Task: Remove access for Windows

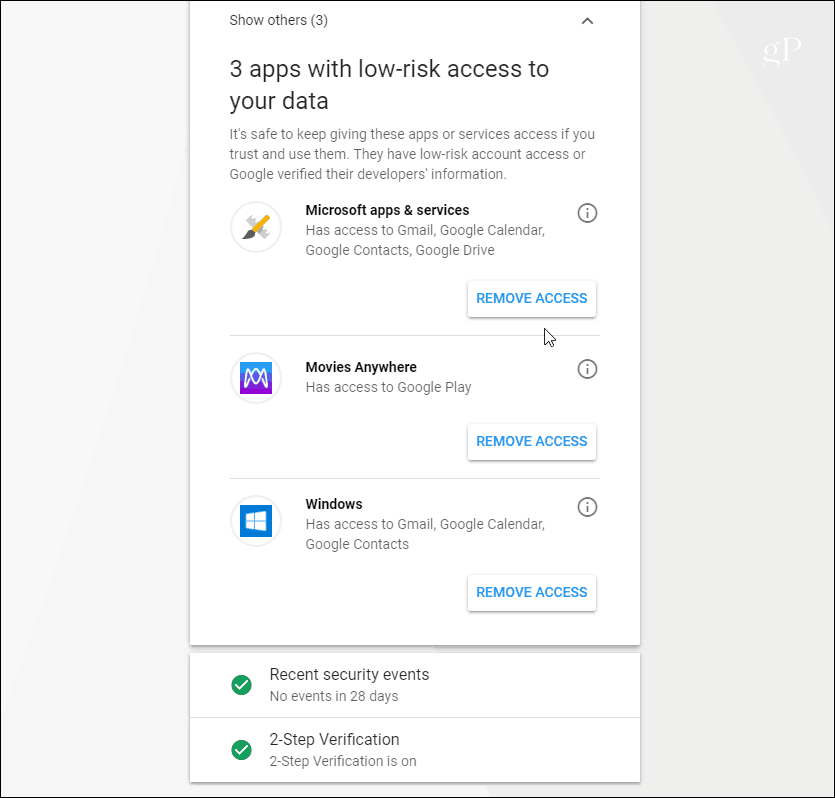Action: pos(531,593)
